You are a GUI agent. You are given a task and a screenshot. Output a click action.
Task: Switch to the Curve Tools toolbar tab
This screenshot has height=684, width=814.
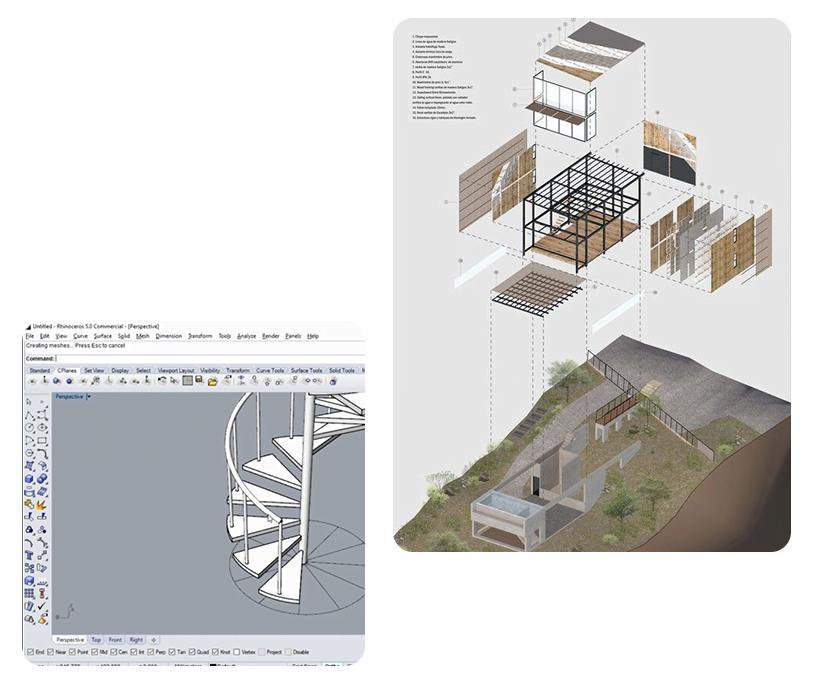pyautogui.click(x=270, y=370)
